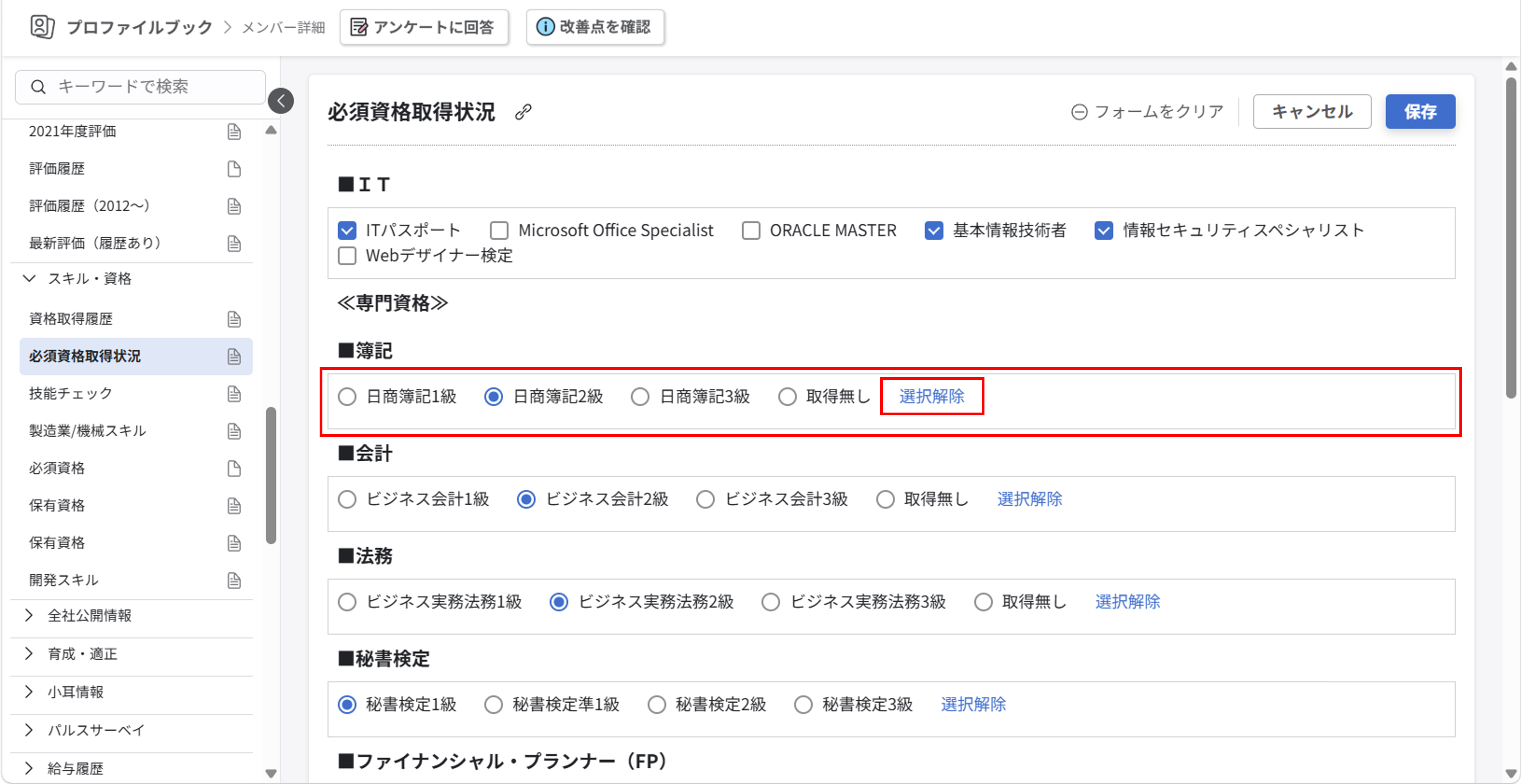Click the キーワードで検索 input field
The height and width of the screenshot is (784, 1522).
tap(141, 87)
